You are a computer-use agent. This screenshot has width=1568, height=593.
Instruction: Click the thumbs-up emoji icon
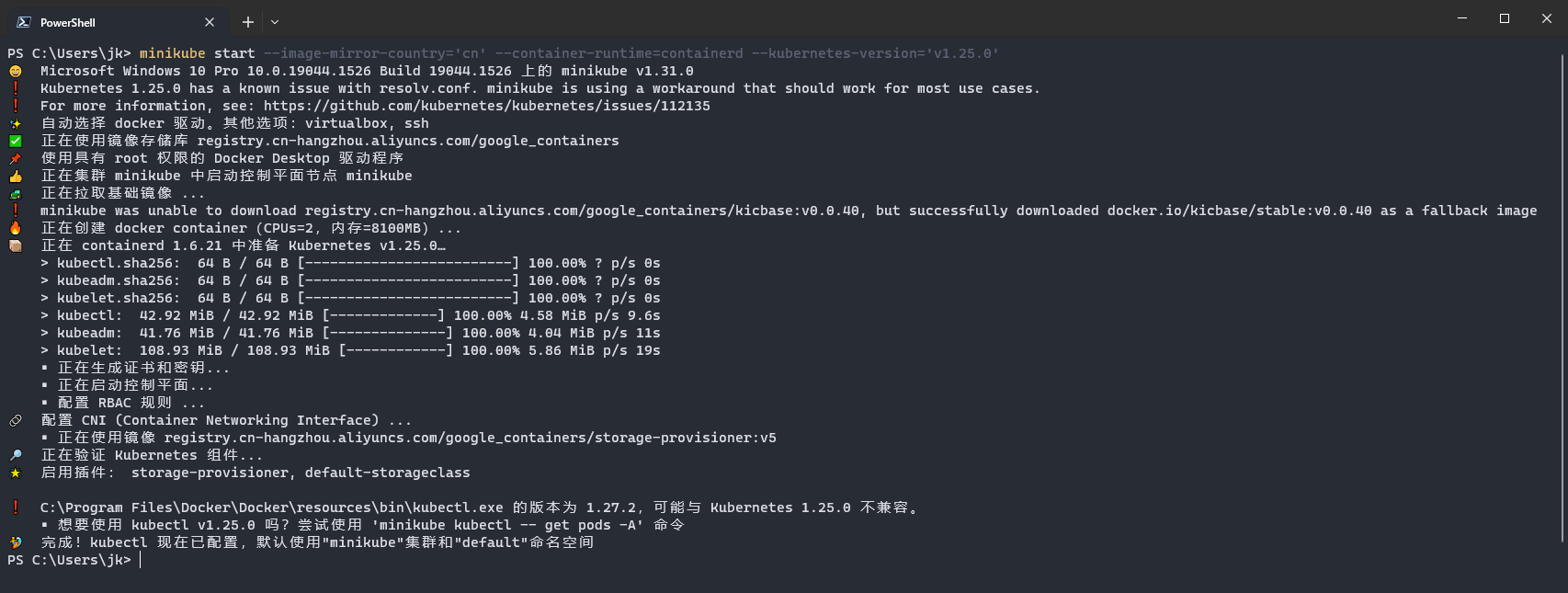(16, 176)
